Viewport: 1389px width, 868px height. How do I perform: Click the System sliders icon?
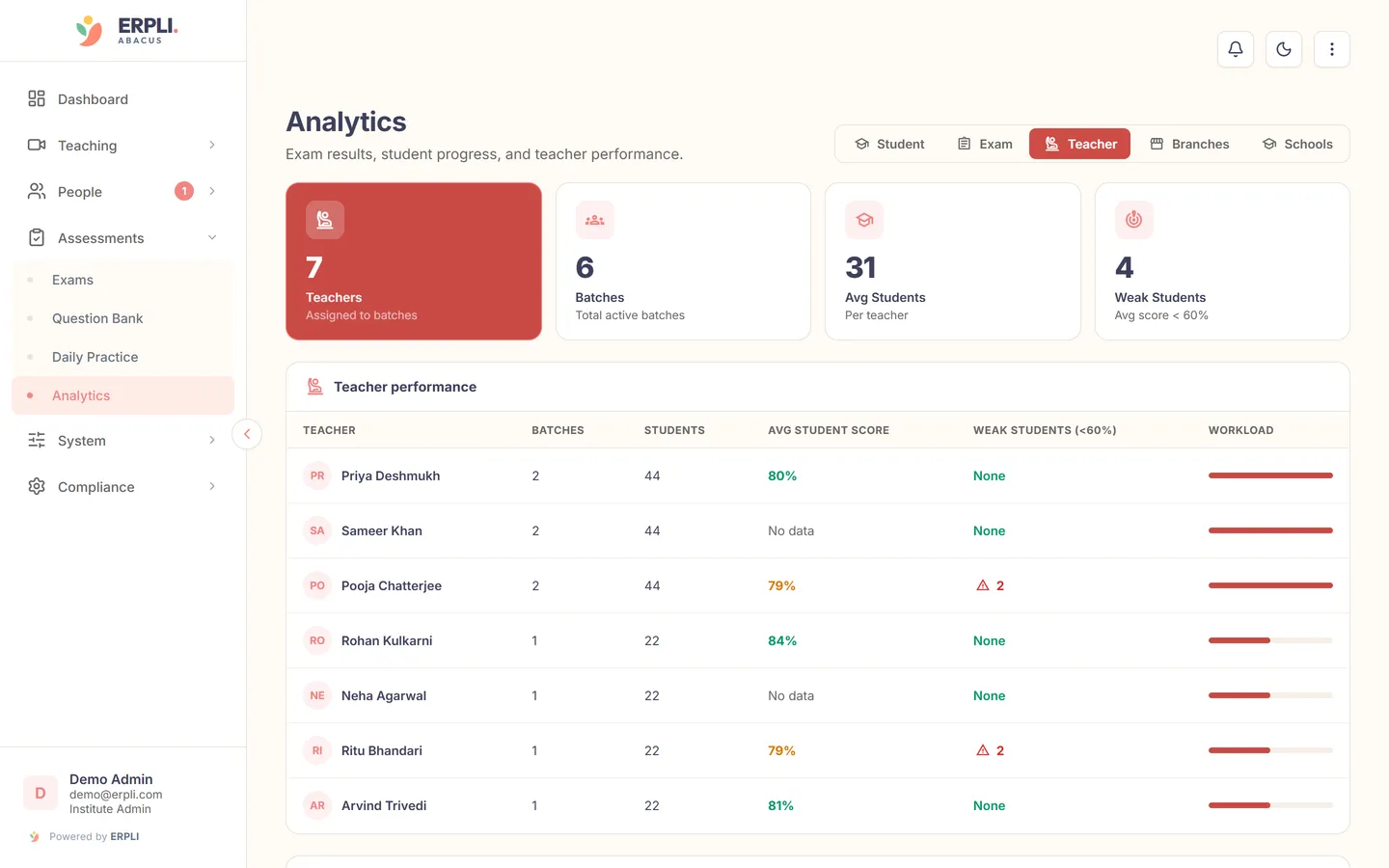[x=37, y=440]
